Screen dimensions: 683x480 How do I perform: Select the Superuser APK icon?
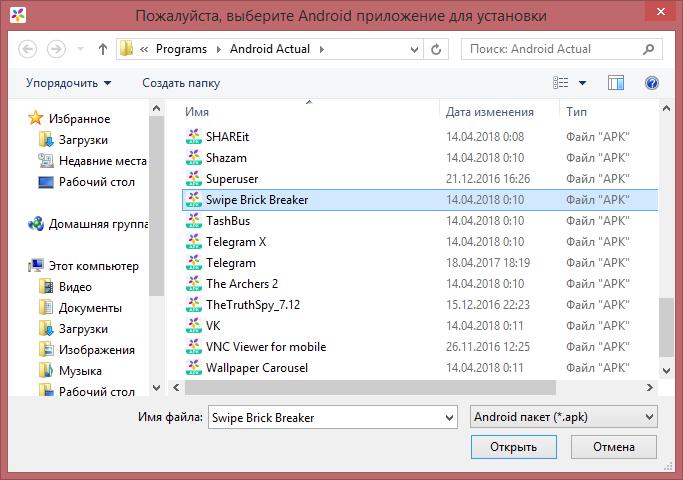tap(194, 178)
